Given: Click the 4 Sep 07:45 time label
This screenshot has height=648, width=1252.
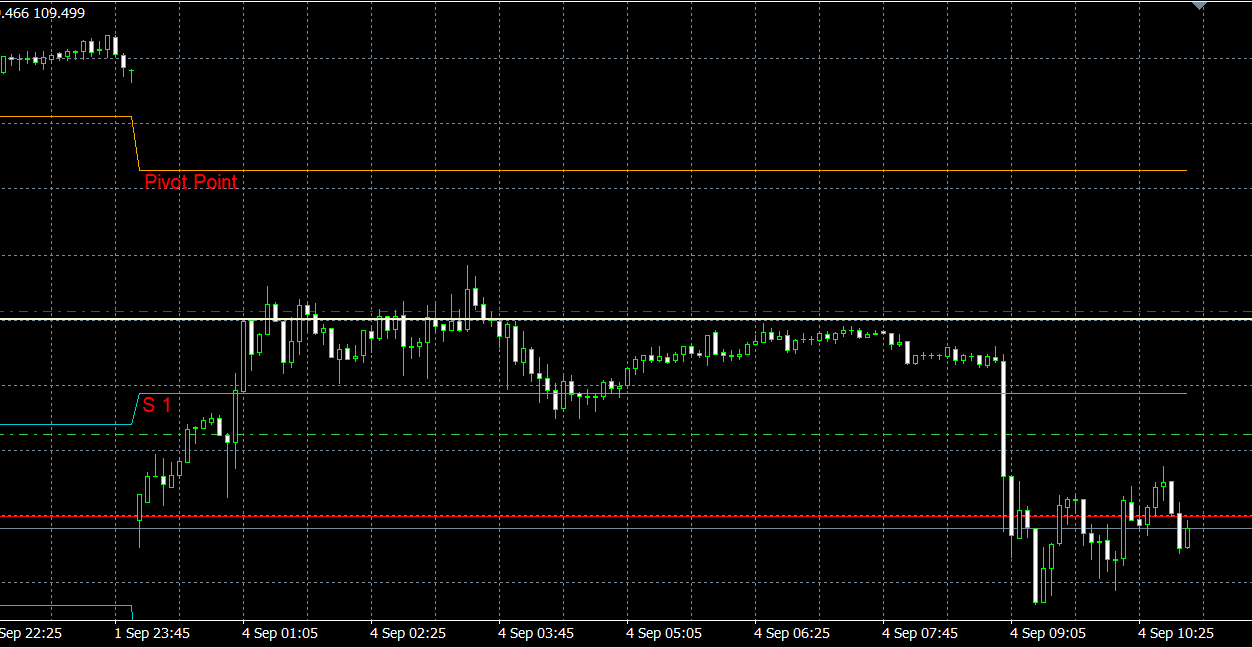Looking at the screenshot, I should pyautogui.click(x=920, y=633).
